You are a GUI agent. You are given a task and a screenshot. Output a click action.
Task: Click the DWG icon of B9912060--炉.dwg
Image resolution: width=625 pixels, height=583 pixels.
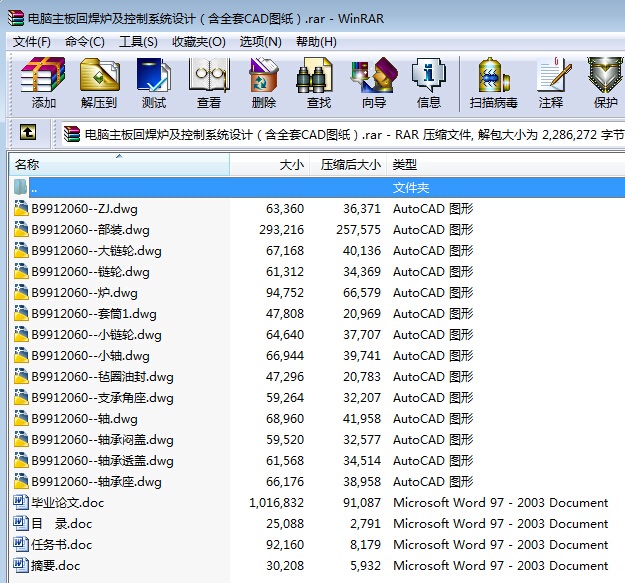tap(21, 292)
